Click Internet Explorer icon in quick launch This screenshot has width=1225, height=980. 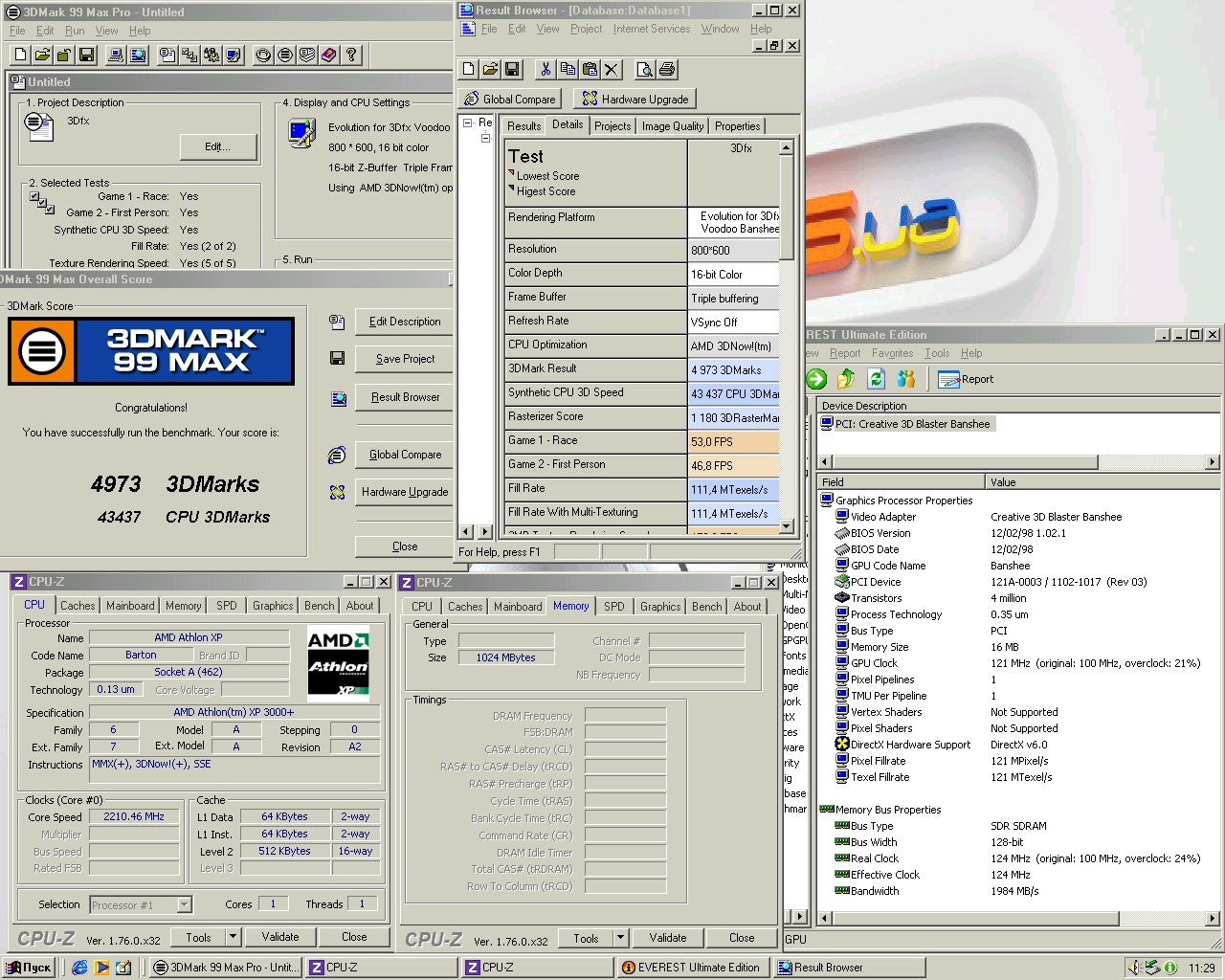(79, 968)
